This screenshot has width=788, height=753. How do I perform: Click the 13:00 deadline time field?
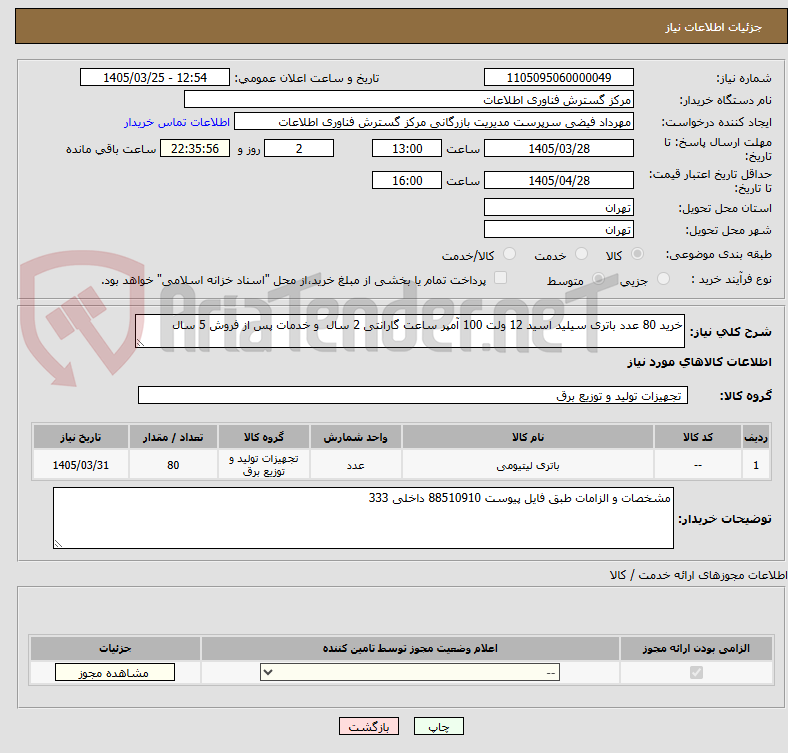[x=407, y=148]
